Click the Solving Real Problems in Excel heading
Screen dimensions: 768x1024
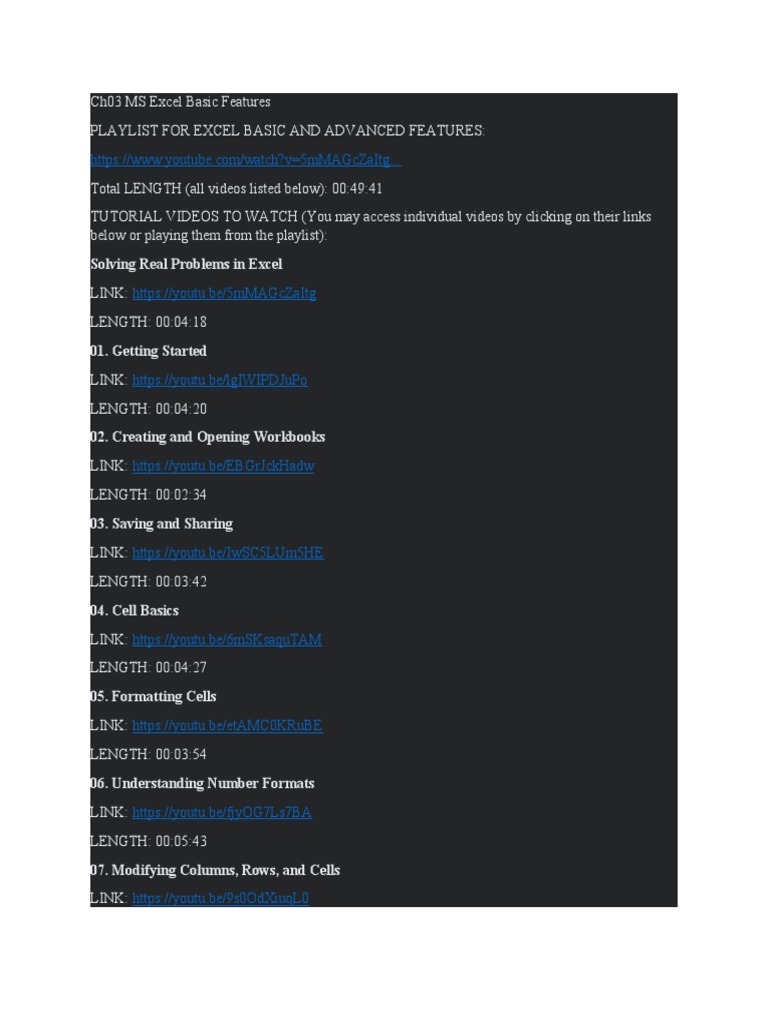coord(186,264)
